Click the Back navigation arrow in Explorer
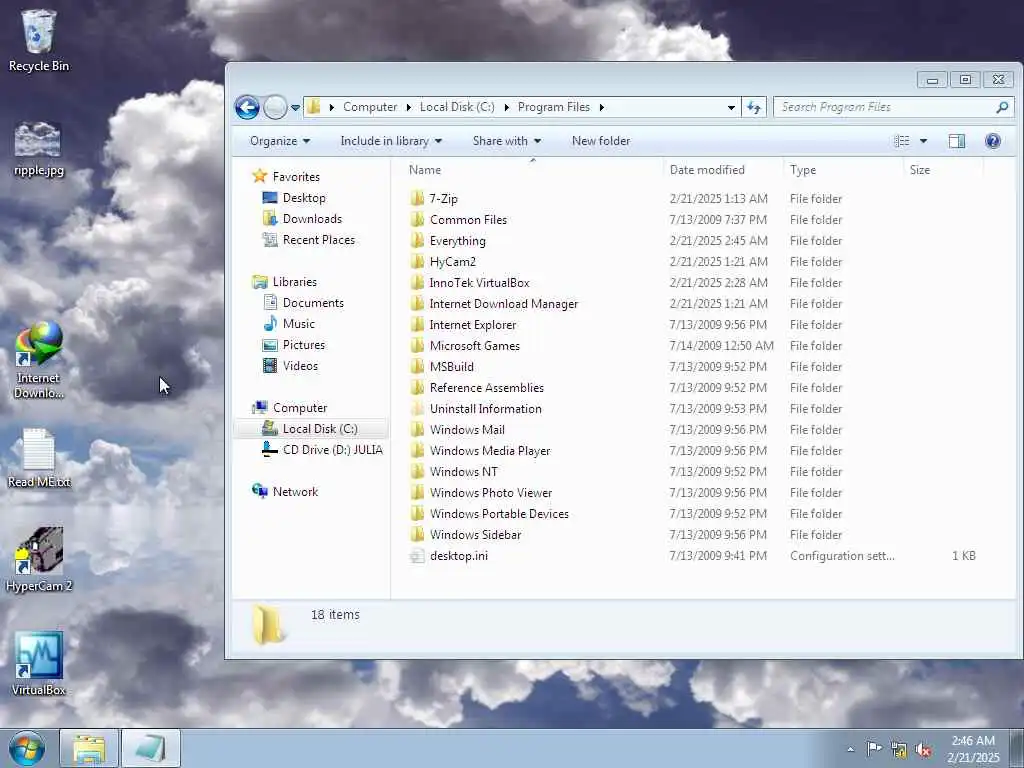The height and width of the screenshot is (768, 1024). (x=248, y=107)
